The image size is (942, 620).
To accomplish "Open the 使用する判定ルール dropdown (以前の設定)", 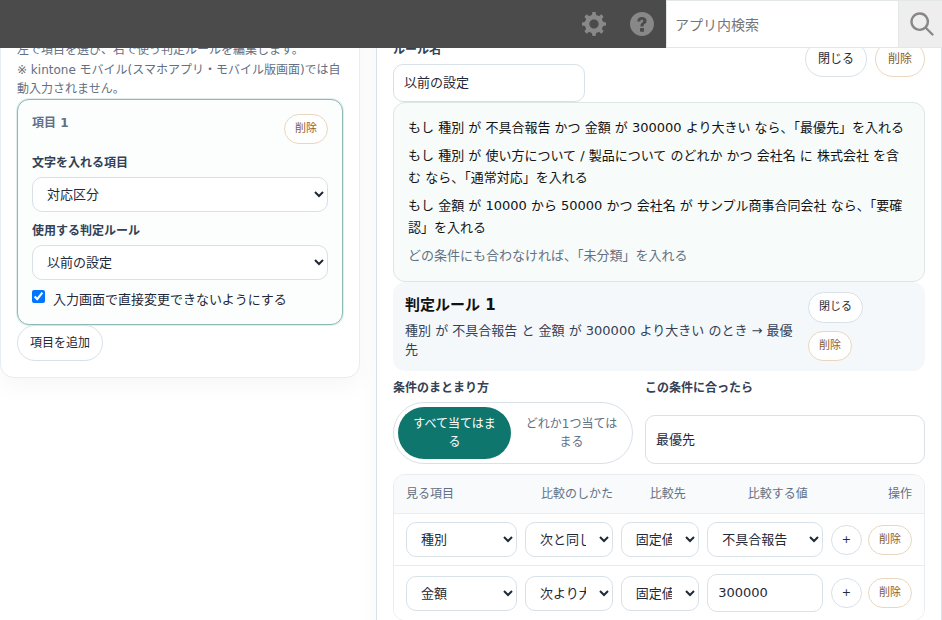I will click(x=180, y=263).
